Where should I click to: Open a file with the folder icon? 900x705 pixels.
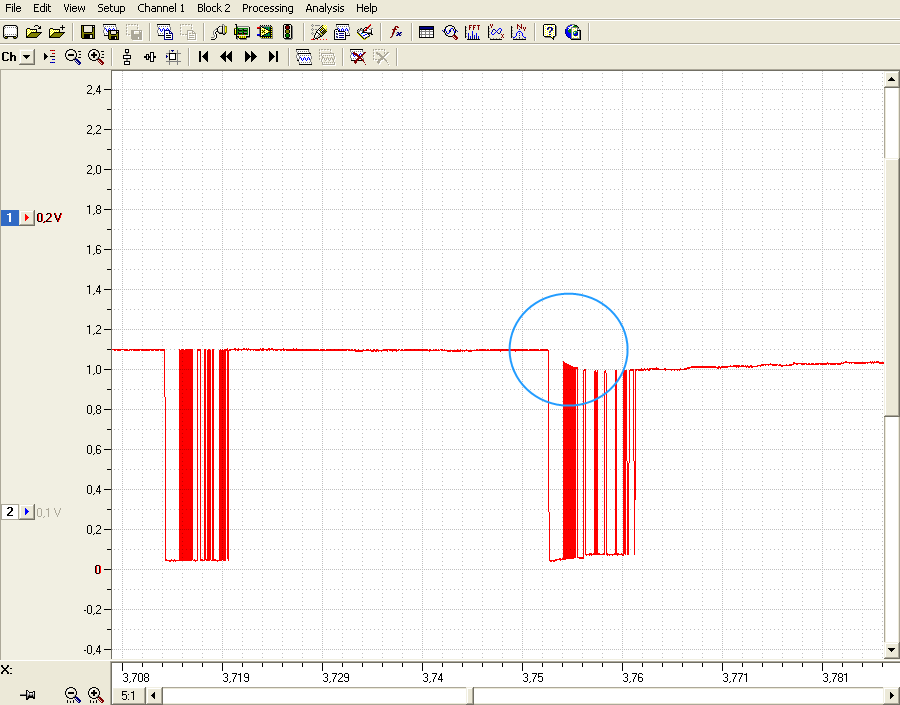(x=34, y=32)
